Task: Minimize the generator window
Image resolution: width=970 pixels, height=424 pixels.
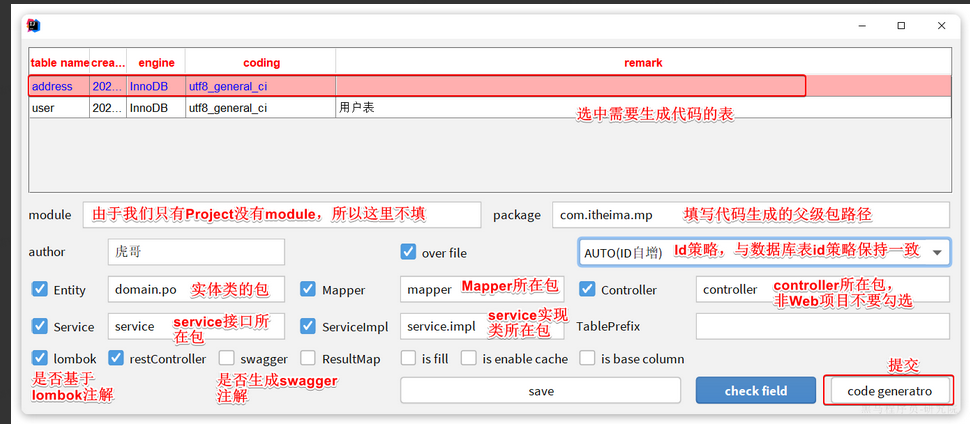Action: [x=862, y=26]
